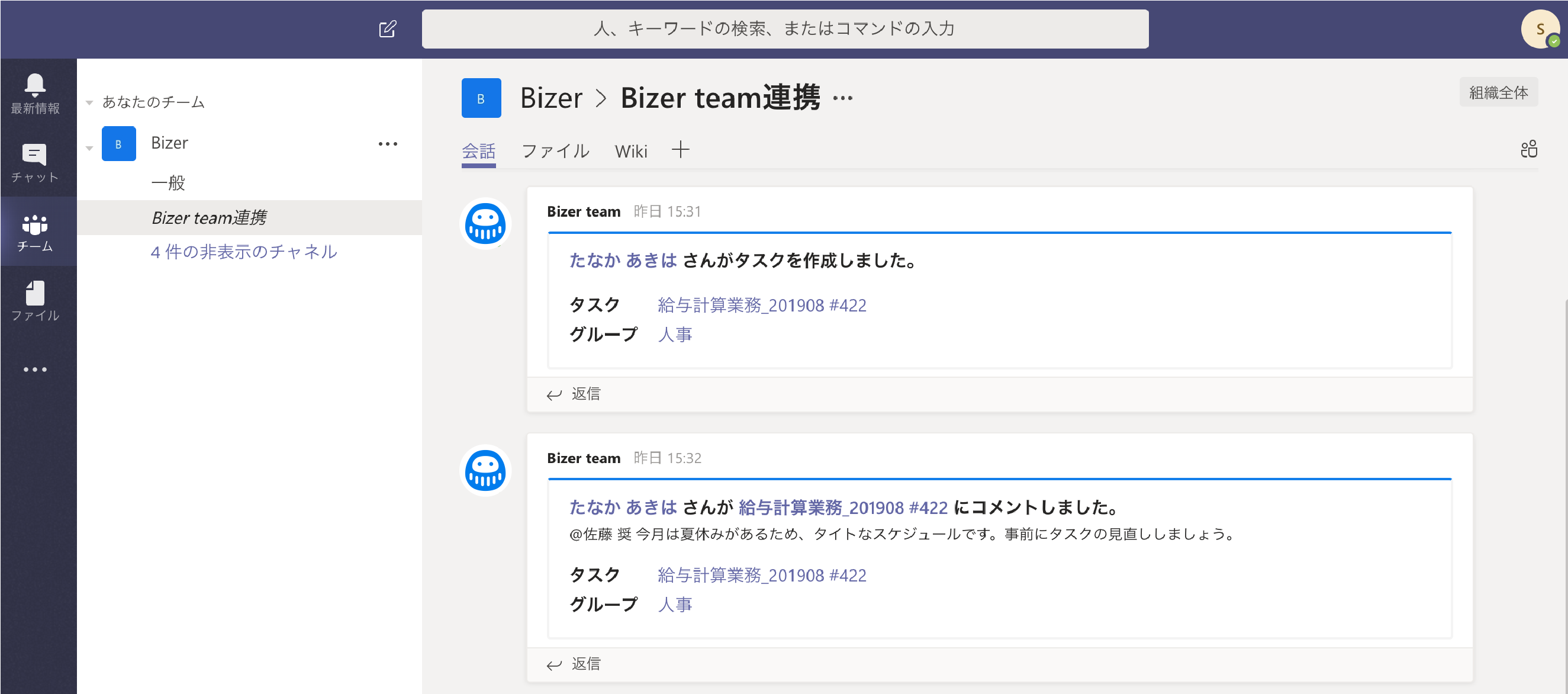Open 給与計算業務_201908 #422 task link in second card
Screen dimensions: 1568x694
pos(761,574)
